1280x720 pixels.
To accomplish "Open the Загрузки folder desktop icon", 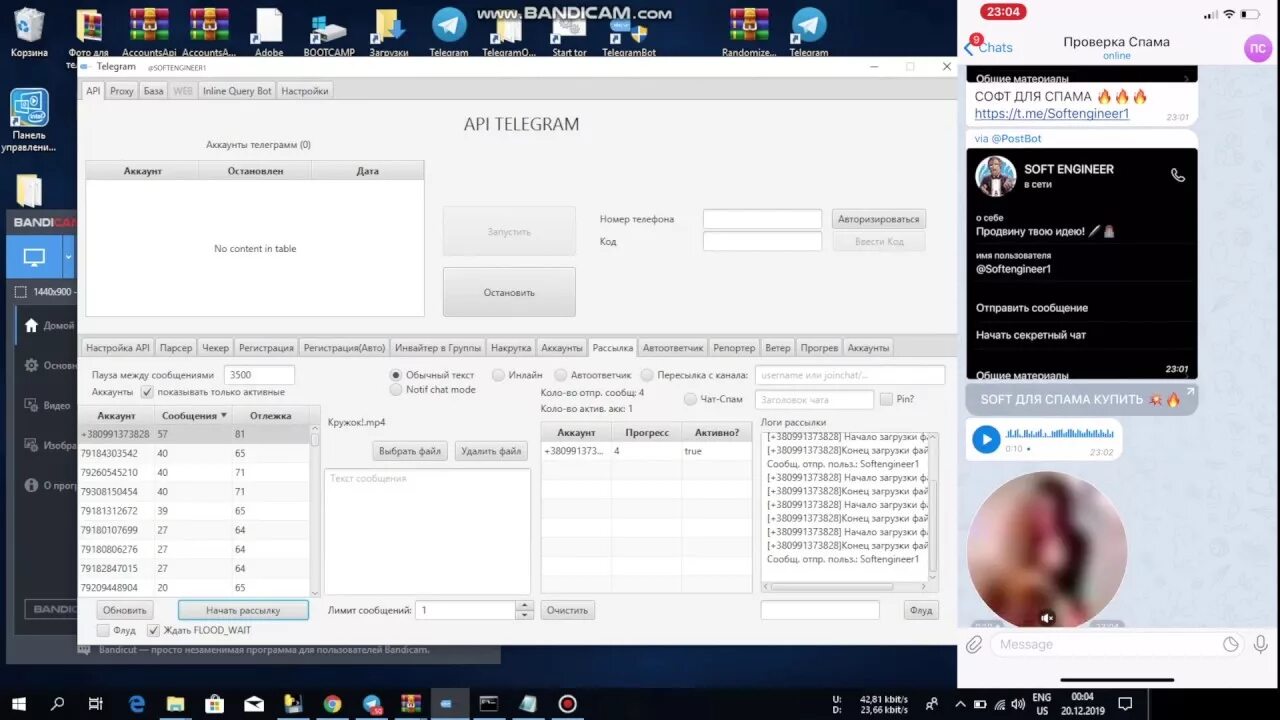I will (389, 30).
